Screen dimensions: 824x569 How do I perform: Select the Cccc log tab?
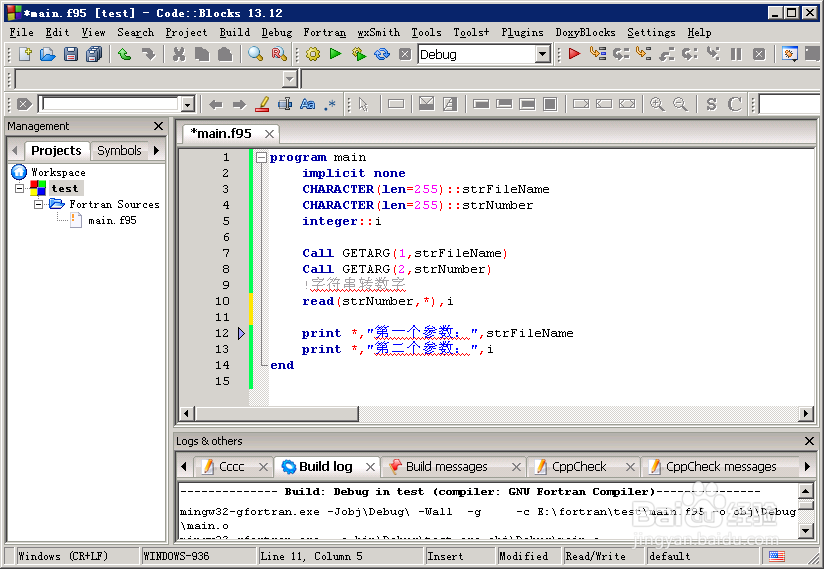click(x=231, y=467)
